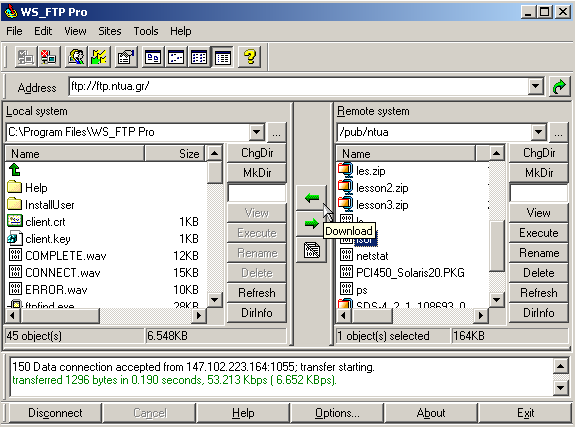Image resolution: width=575 pixels, height=427 pixels.
Task: Open the Help menu
Action: tap(180, 31)
